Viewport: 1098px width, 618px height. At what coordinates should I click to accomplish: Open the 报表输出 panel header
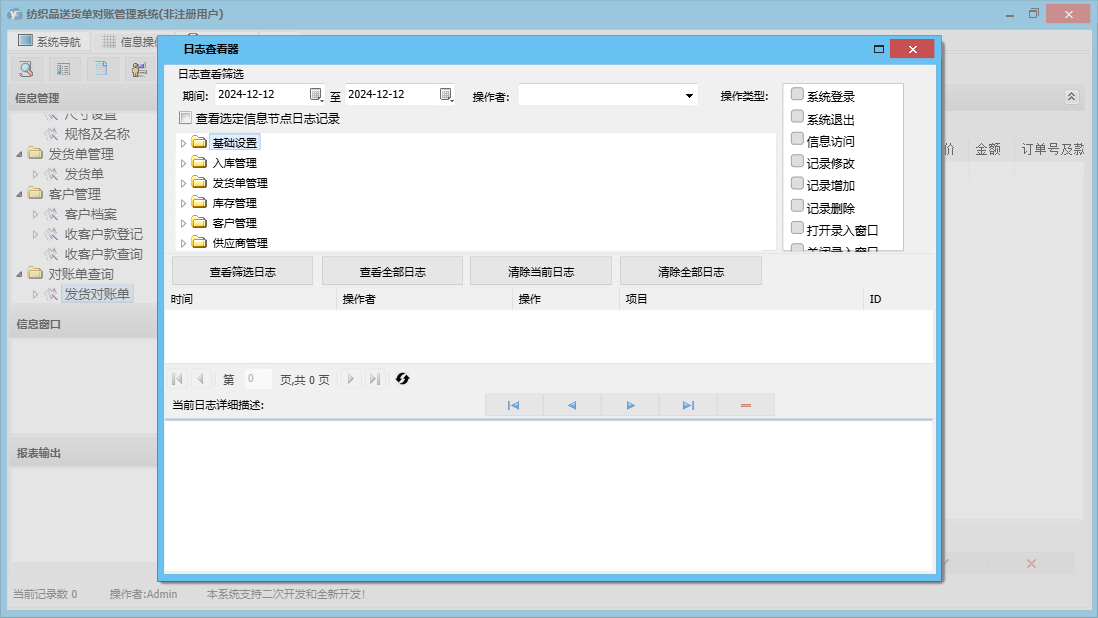(x=83, y=453)
